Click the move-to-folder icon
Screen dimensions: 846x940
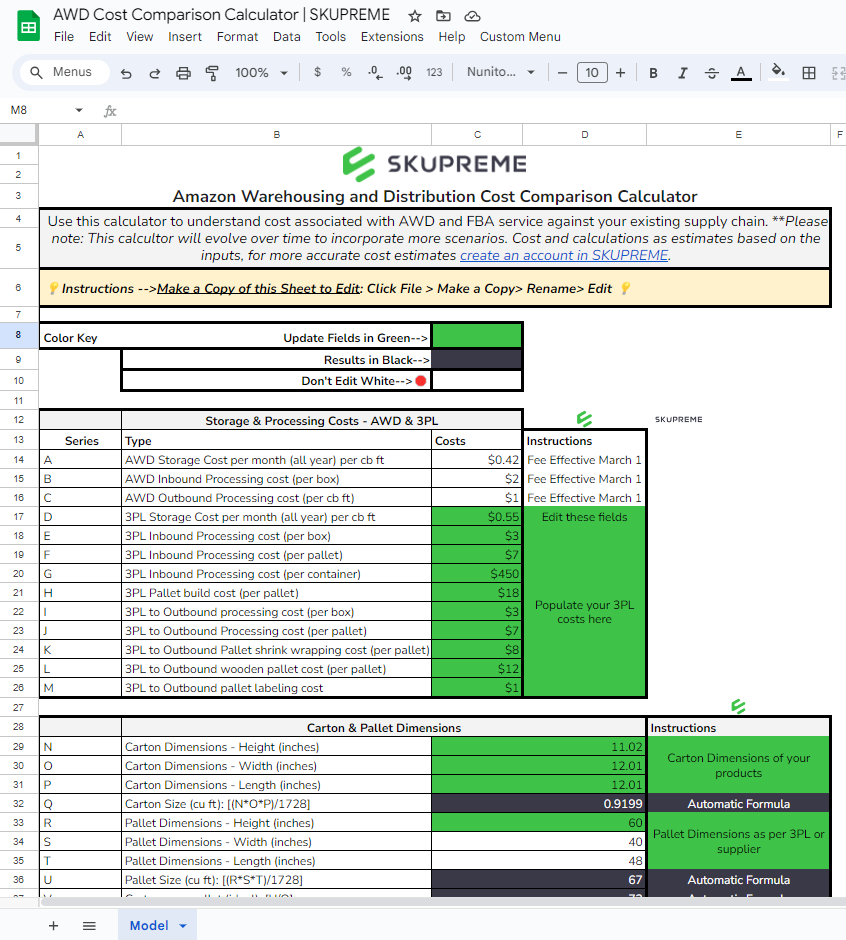[443, 16]
